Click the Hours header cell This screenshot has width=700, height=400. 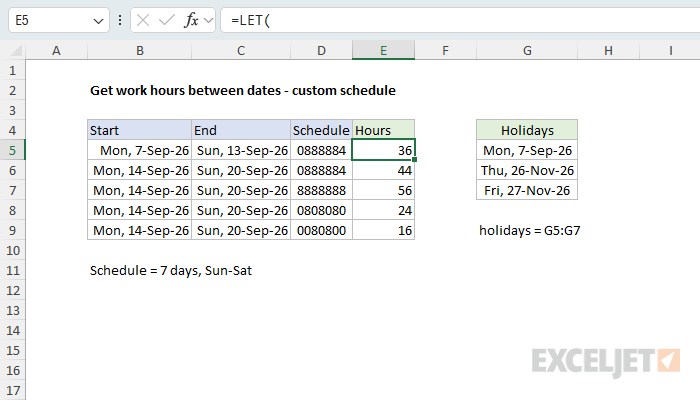[383, 130]
